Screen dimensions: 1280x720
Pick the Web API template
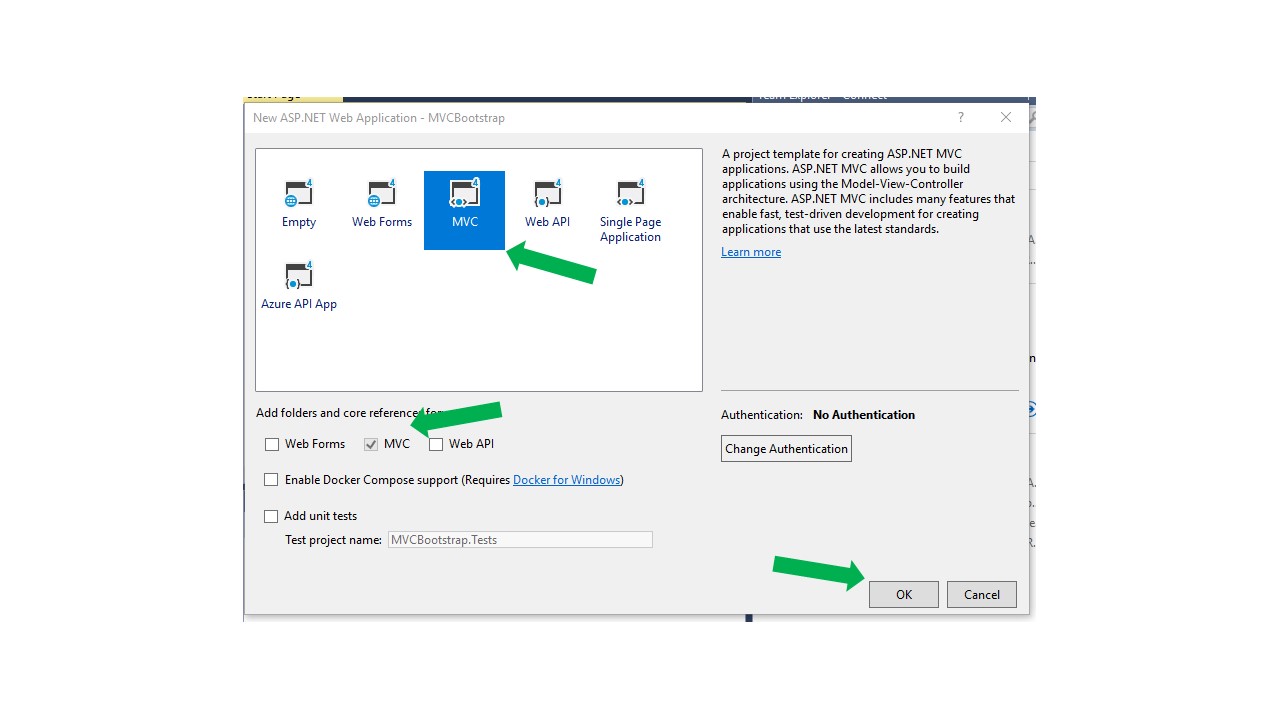click(548, 205)
